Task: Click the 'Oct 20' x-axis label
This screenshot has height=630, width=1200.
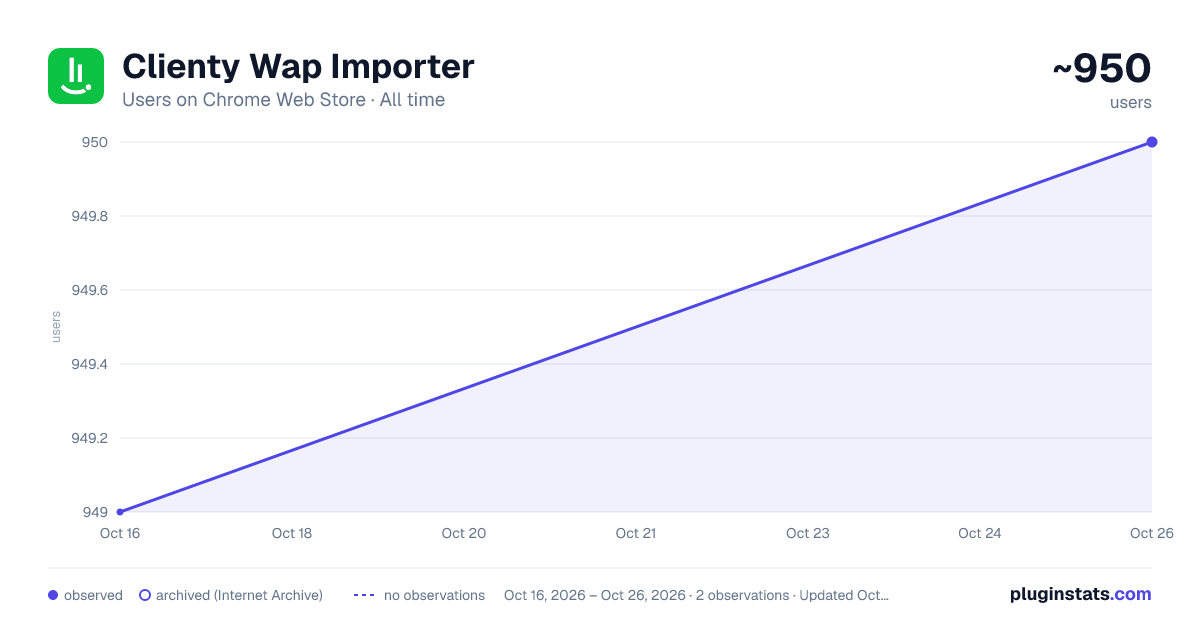Action: pyautogui.click(x=464, y=533)
